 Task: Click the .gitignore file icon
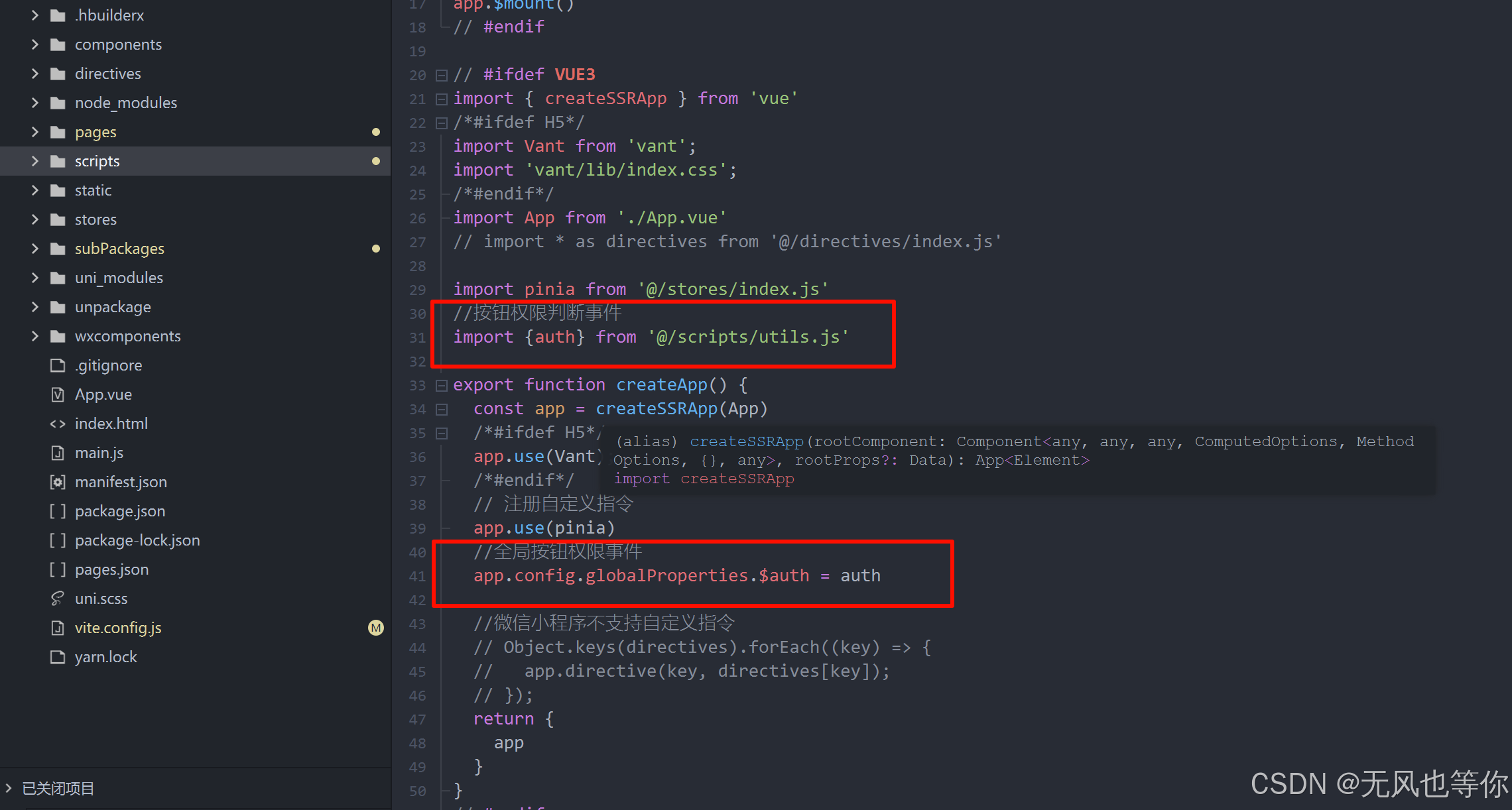[58, 365]
